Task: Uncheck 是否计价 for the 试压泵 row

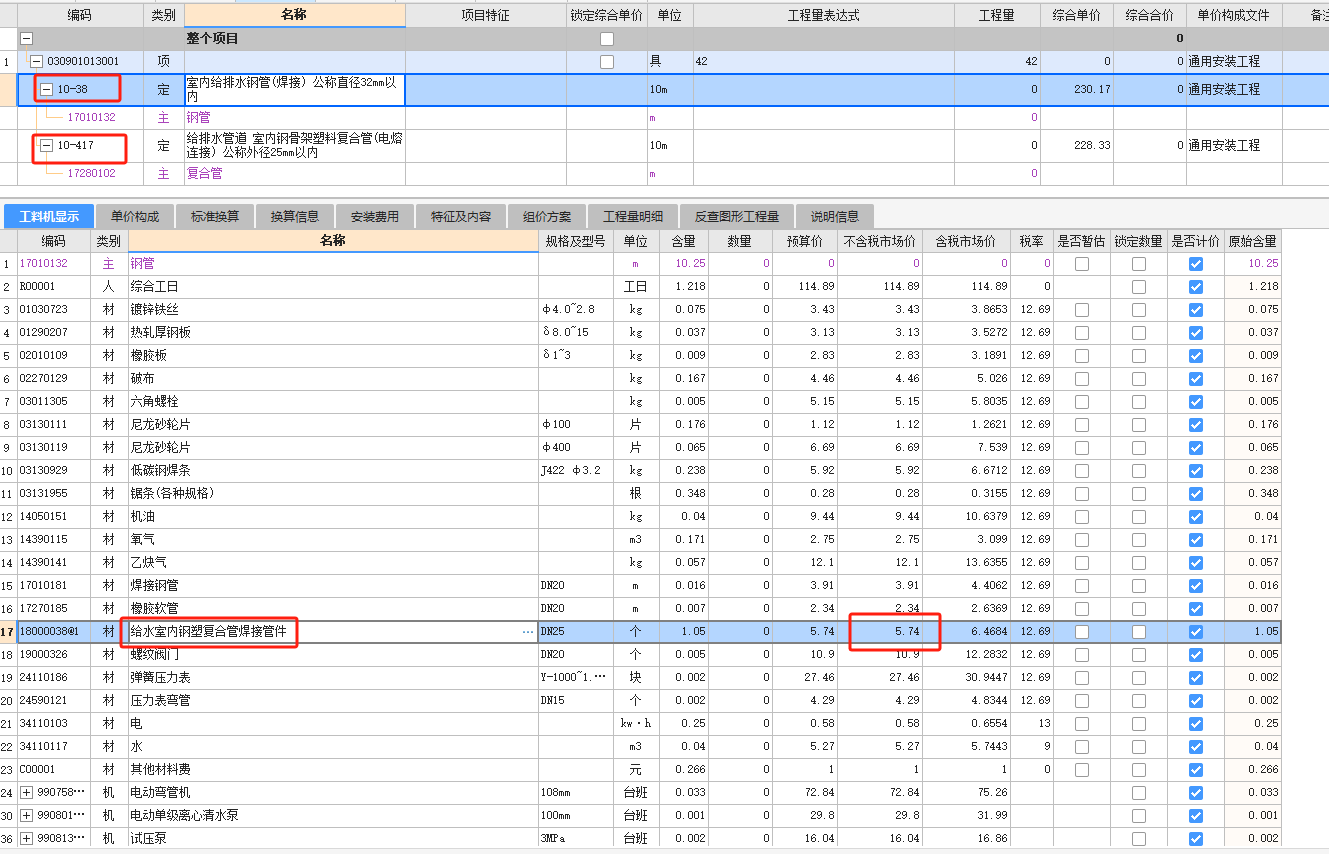Action: point(1195,839)
